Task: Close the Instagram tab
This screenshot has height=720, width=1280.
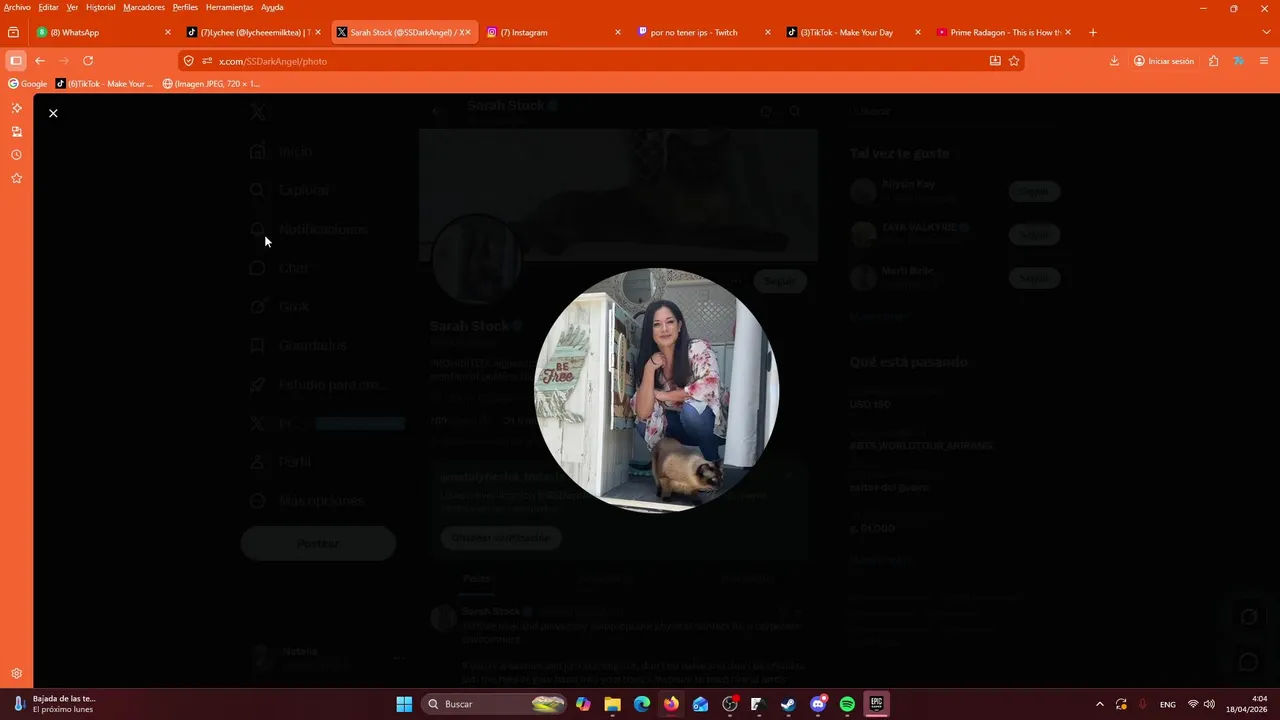Action: pos(618,32)
